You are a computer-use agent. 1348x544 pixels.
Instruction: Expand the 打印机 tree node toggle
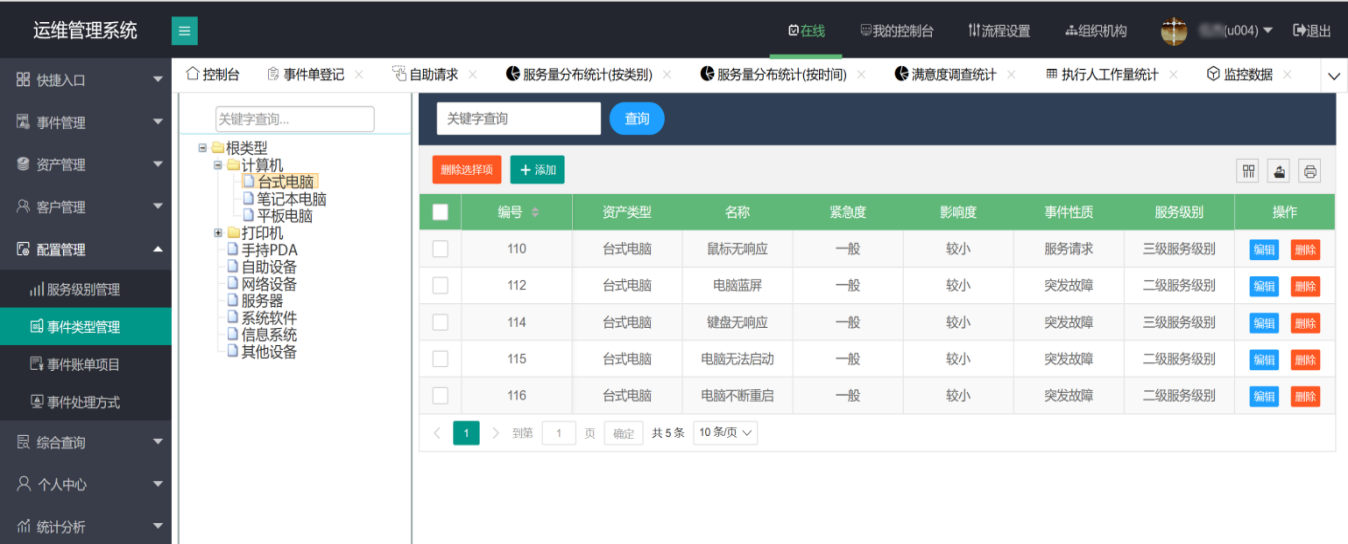coord(218,233)
